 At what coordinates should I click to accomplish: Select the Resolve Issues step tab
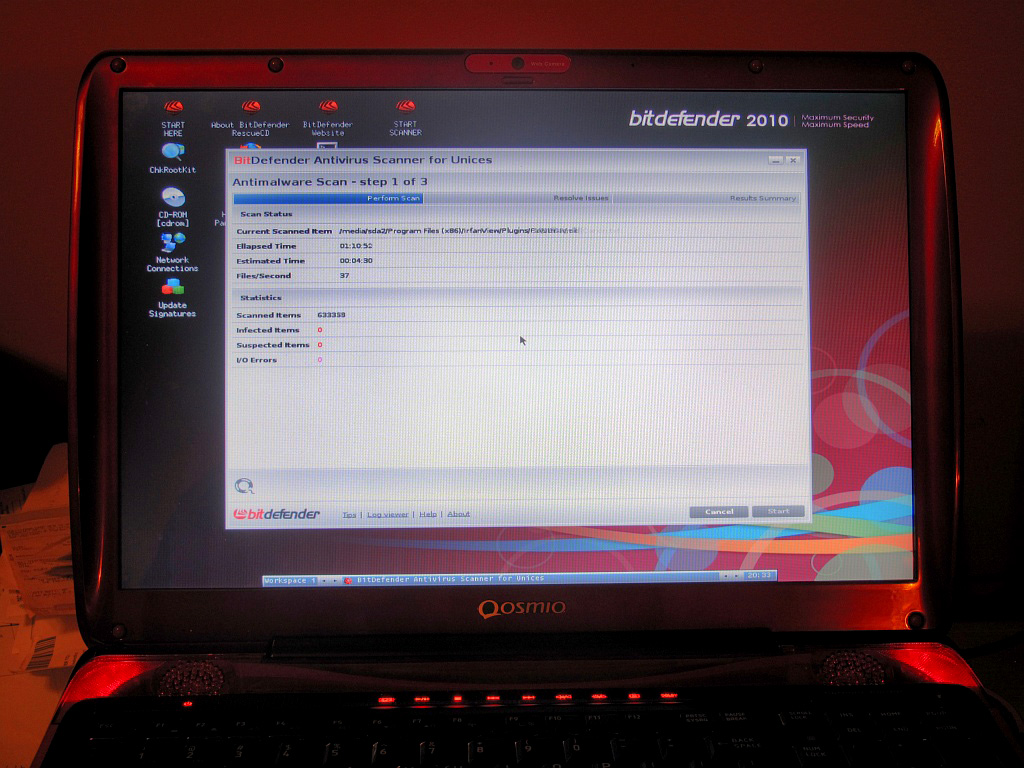[581, 198]
